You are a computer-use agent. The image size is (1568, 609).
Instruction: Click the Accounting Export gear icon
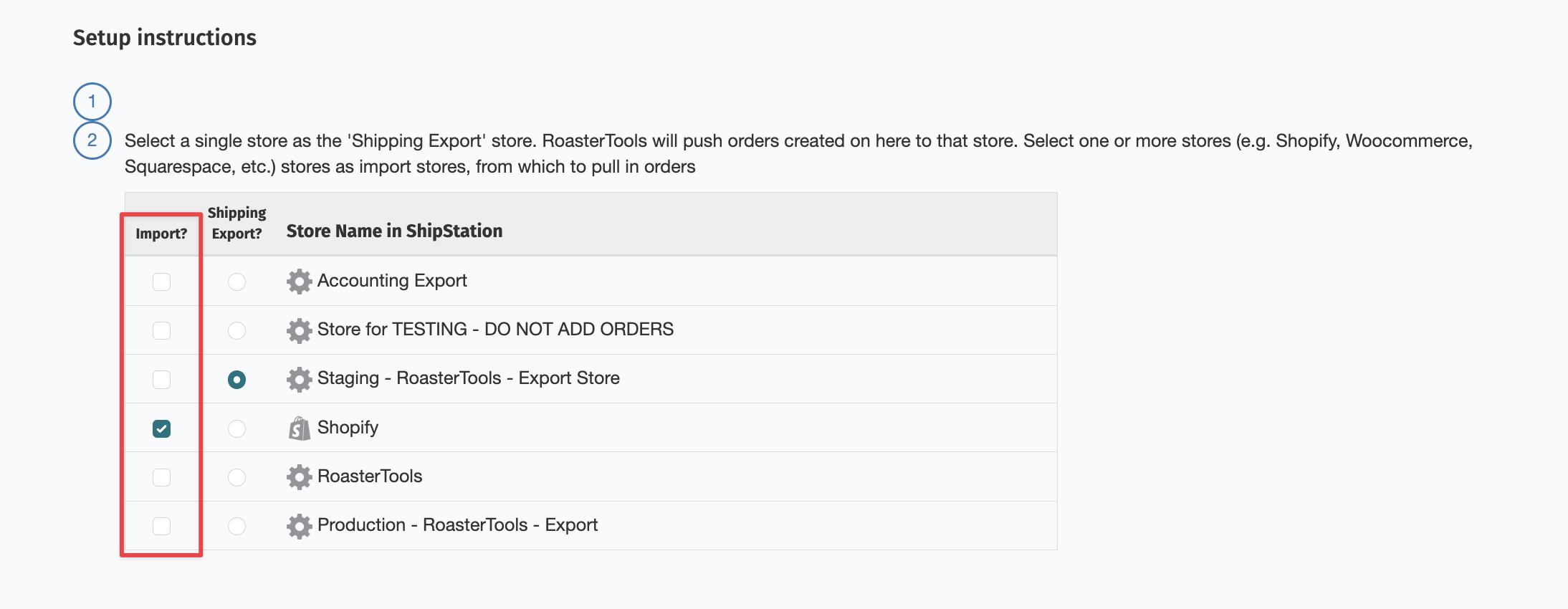click(299, 282)
